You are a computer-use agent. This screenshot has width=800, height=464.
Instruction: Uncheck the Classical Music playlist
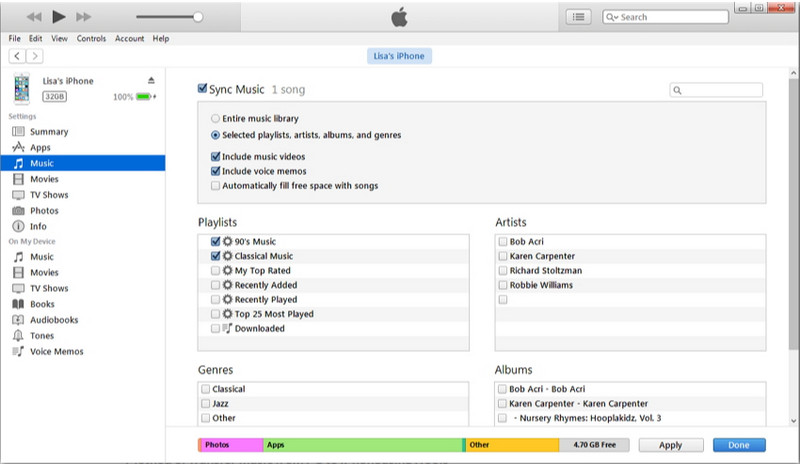tap(215, 256)
